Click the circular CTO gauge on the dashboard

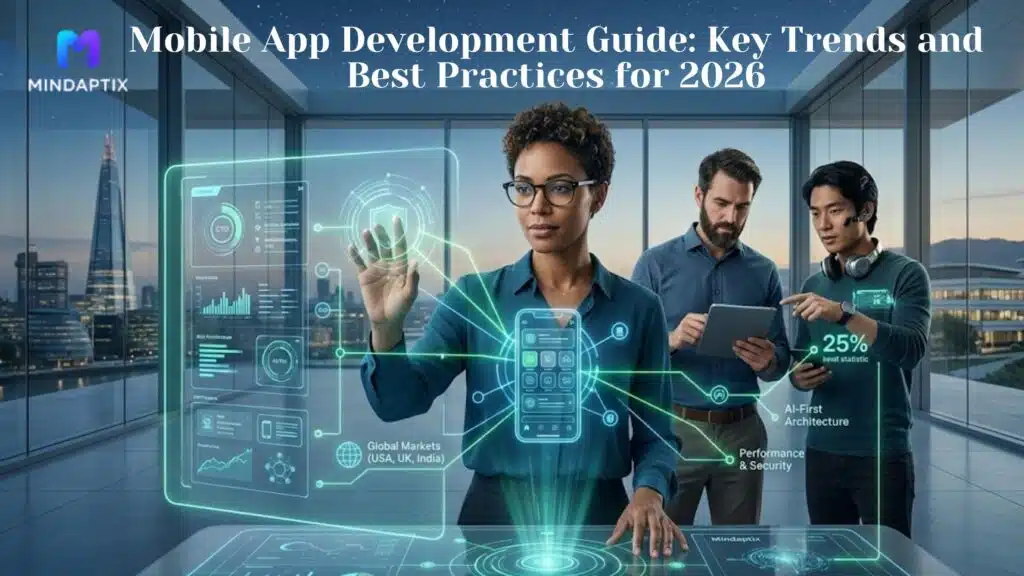coord(223,229)
